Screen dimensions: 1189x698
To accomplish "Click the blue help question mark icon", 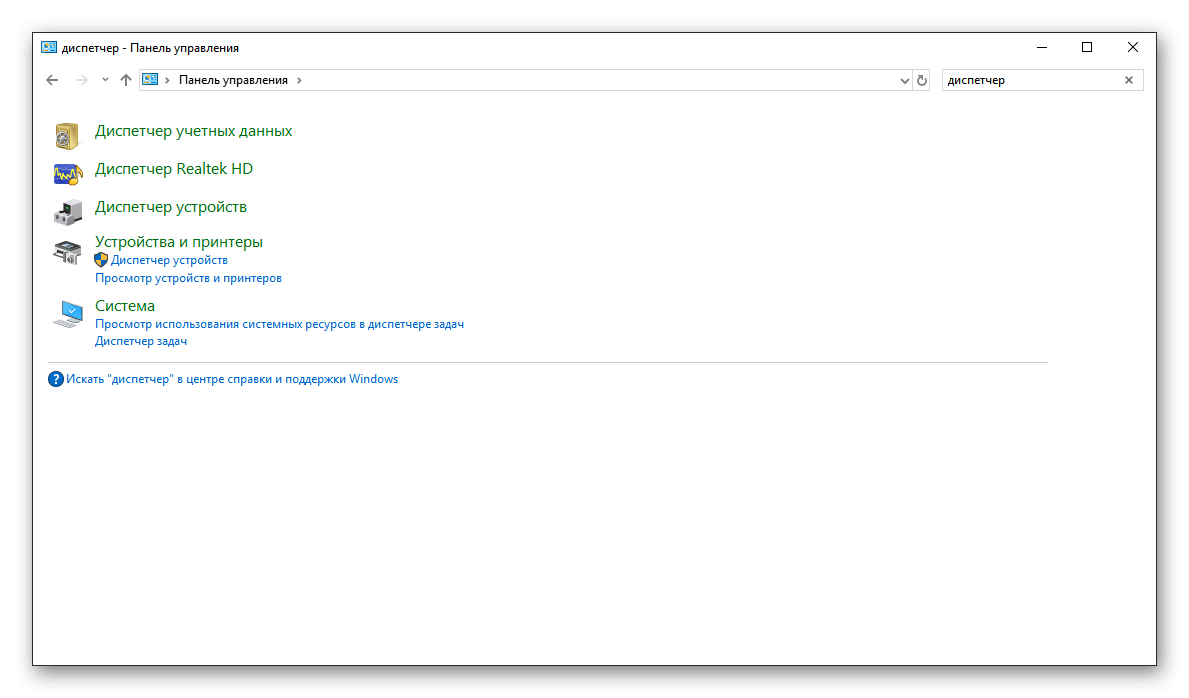I will 56,379.
